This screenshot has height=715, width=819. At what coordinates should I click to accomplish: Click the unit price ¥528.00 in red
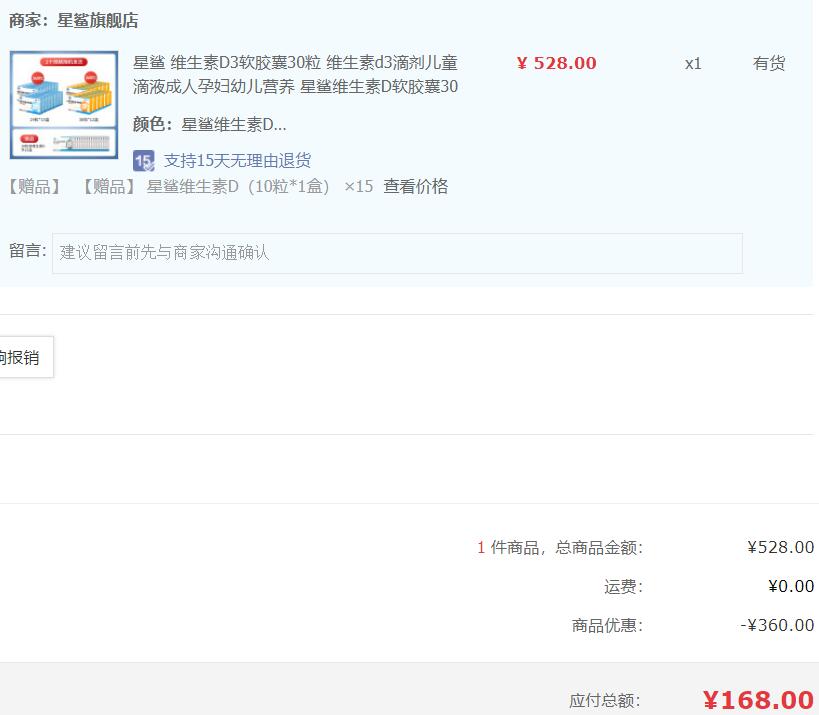tap(556, 63)
